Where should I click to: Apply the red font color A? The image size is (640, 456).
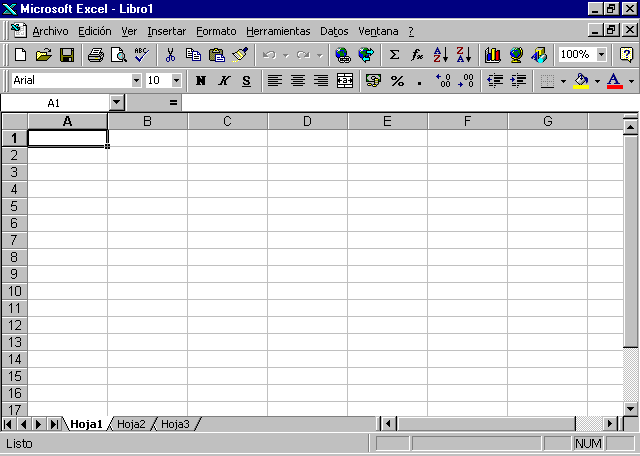(x=615, y=80)
